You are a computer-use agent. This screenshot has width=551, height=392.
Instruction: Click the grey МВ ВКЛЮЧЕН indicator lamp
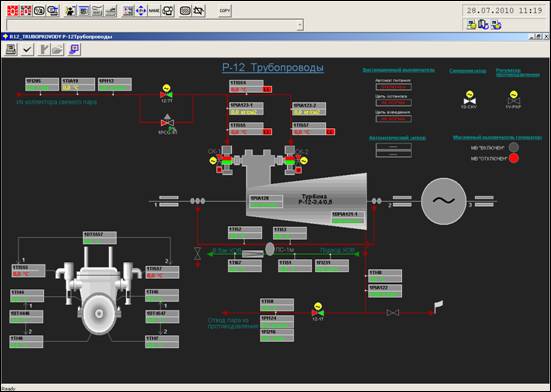coord(513,147)
